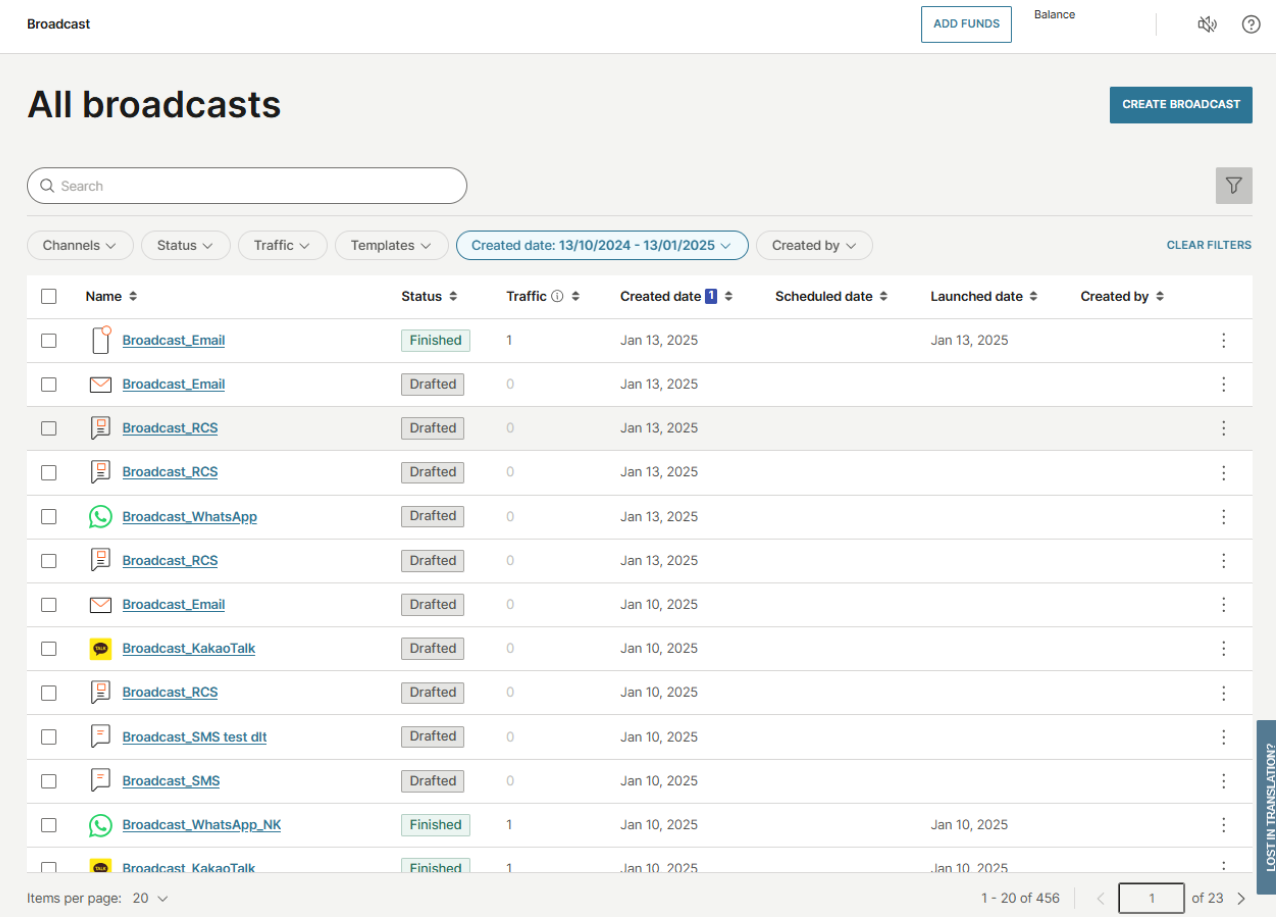The image size is (1276, 917).
Task: Open the help question mark icon
Action: tap(1251, 25)
